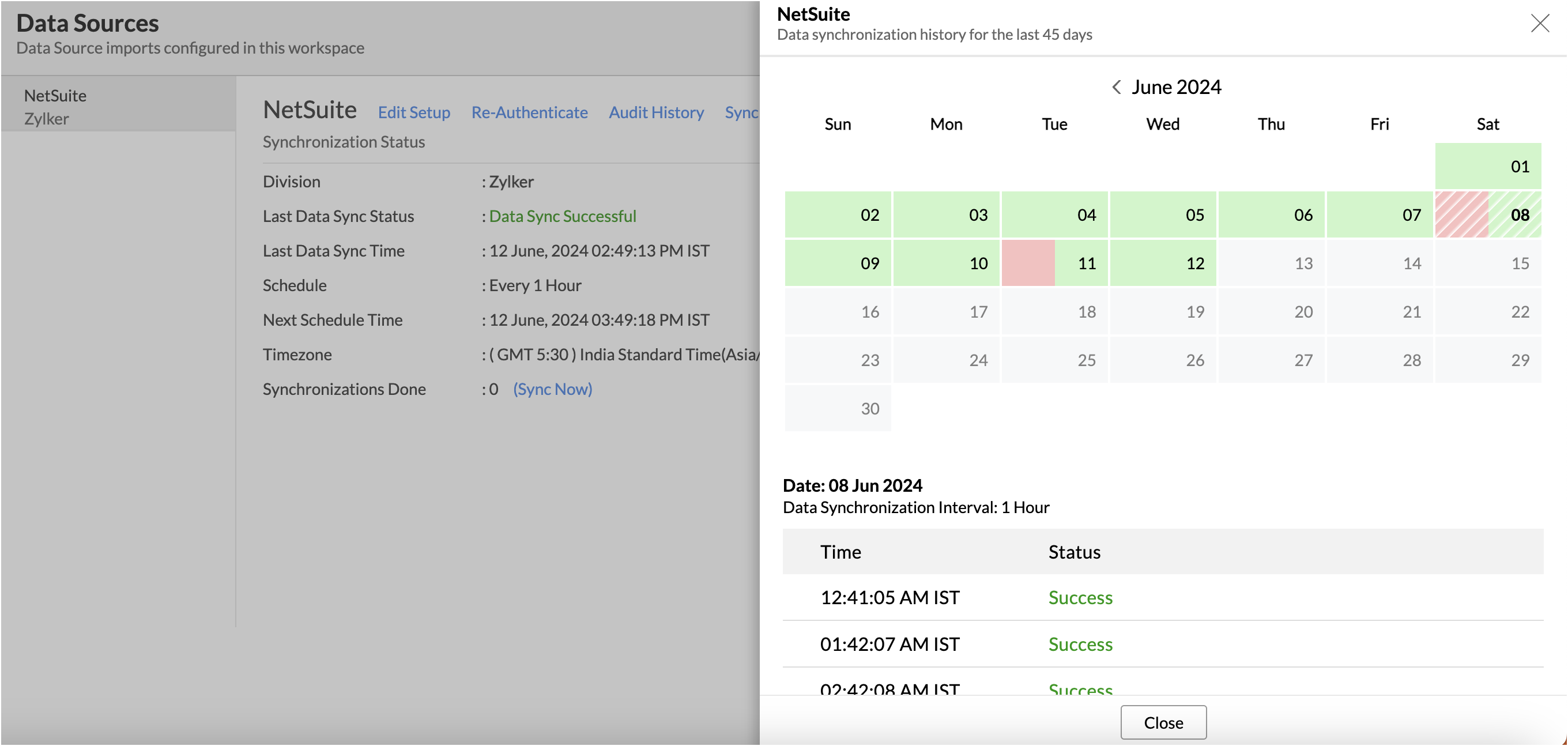Viewport: 1568px width, 746px height.
Task: Select the striped June 08 cell
Action: pos(1488,214)
